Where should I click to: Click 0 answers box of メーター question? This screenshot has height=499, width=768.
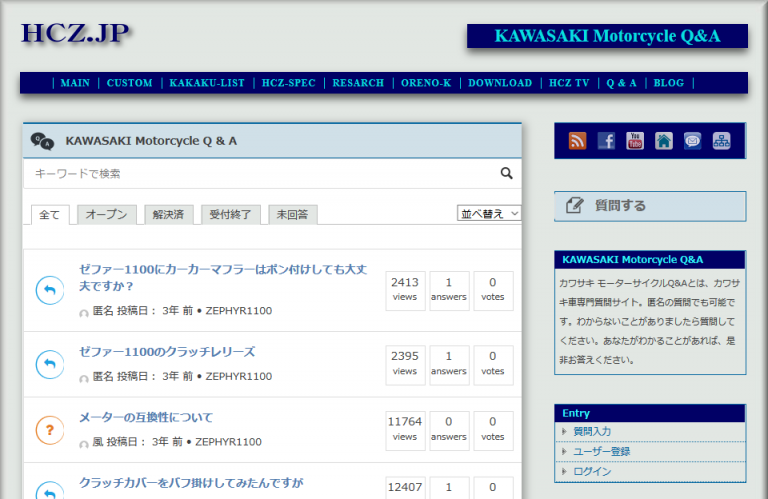(x=449, y=431)
